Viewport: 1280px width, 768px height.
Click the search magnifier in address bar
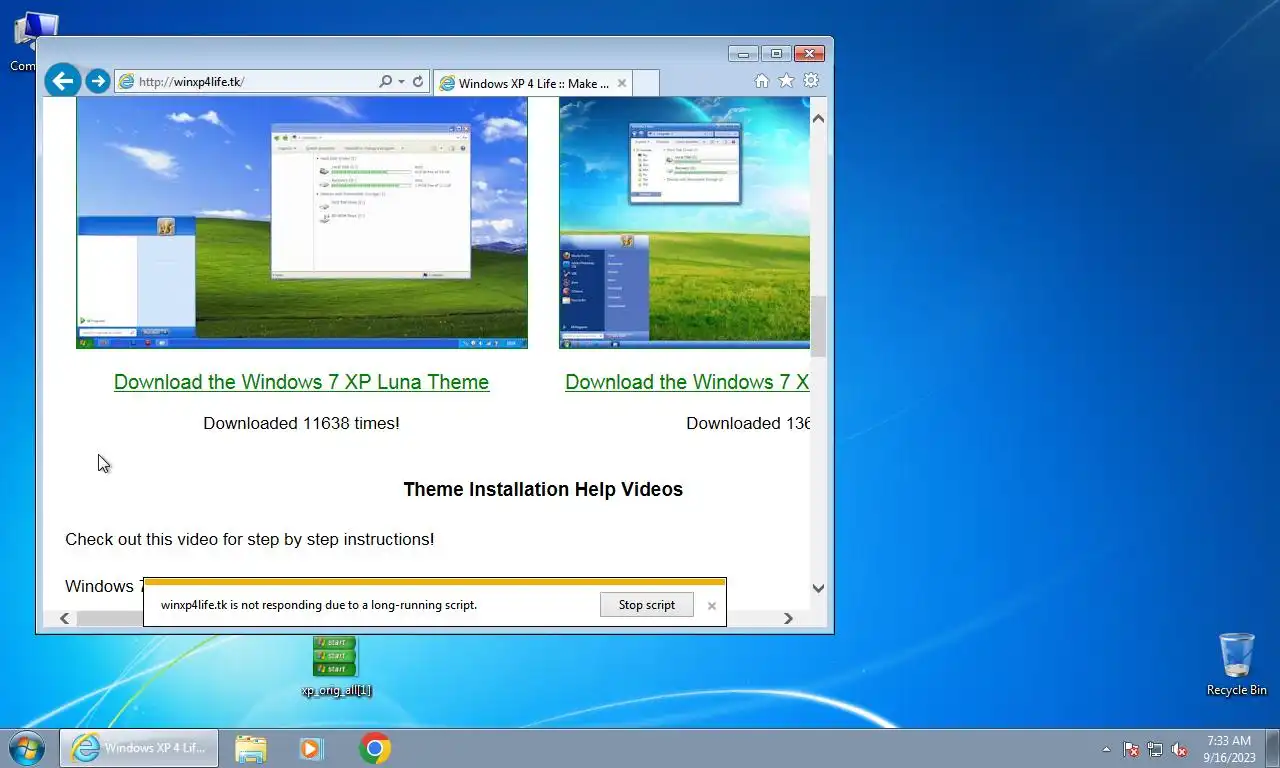pos(385,82)
